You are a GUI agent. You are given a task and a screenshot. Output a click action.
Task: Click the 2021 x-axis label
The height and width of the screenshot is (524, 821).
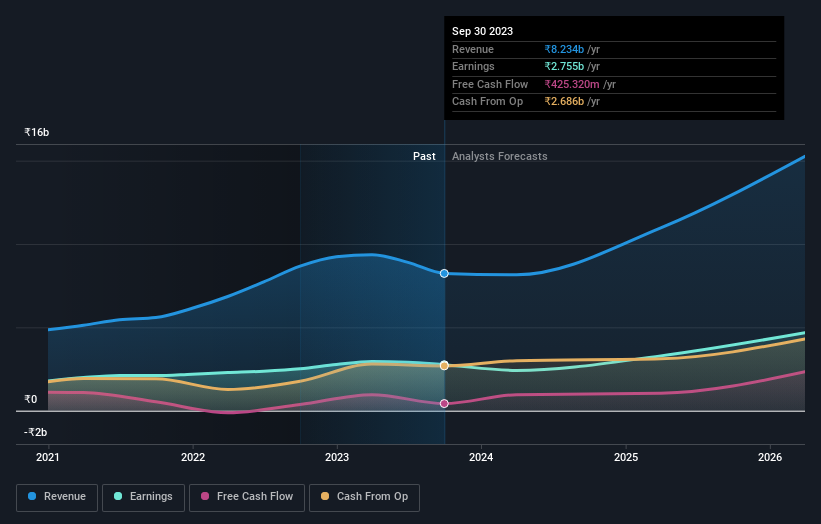click(48, 457)
